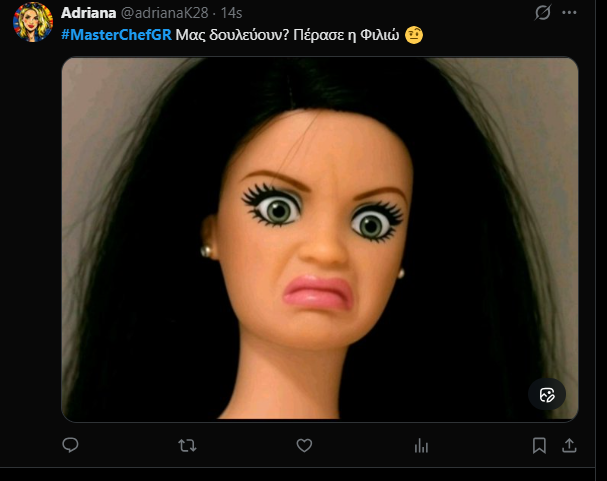Open the doll face image
Image resolution: width=607 pixels, height=481 pixels.
(x=320, y=238)
